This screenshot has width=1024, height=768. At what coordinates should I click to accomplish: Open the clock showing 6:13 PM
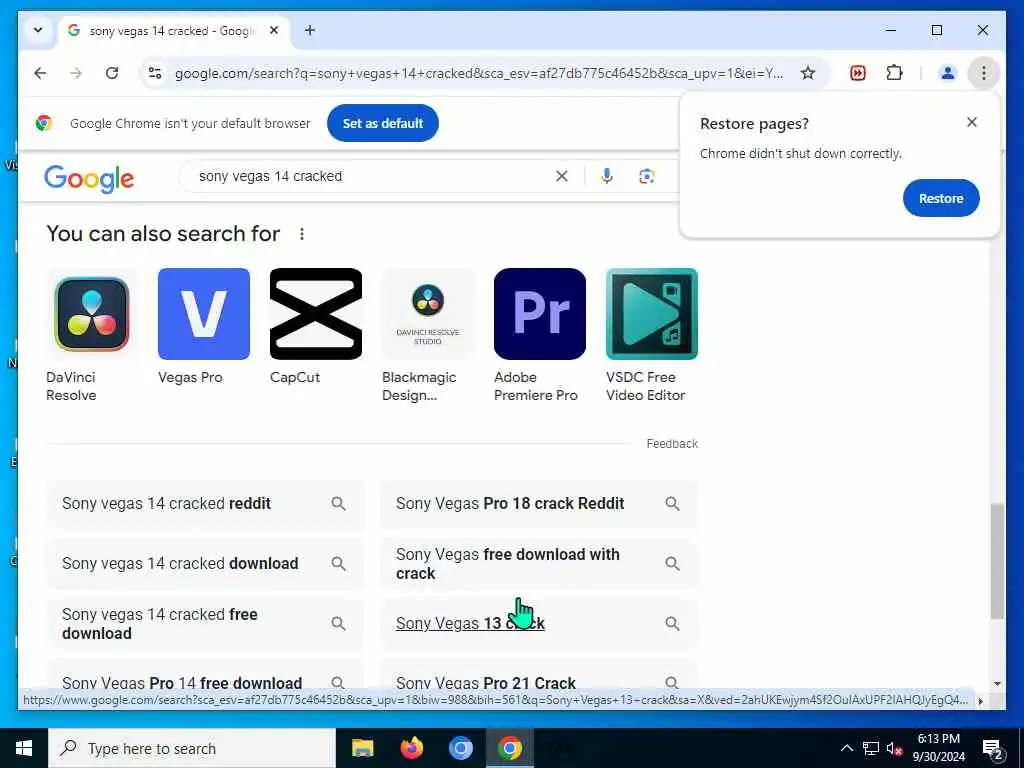click(x=938, y=748)
